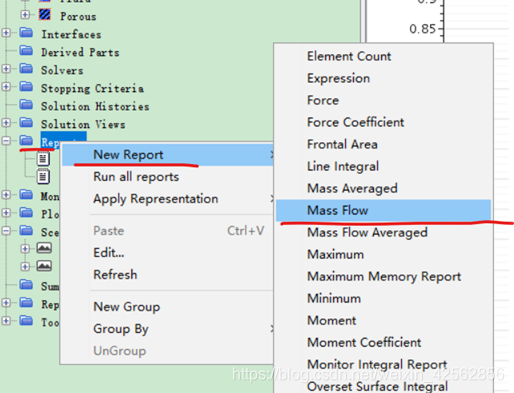Screen dimensions: 514x393
Task: Expand the Representations node
Action: (6, 303)
